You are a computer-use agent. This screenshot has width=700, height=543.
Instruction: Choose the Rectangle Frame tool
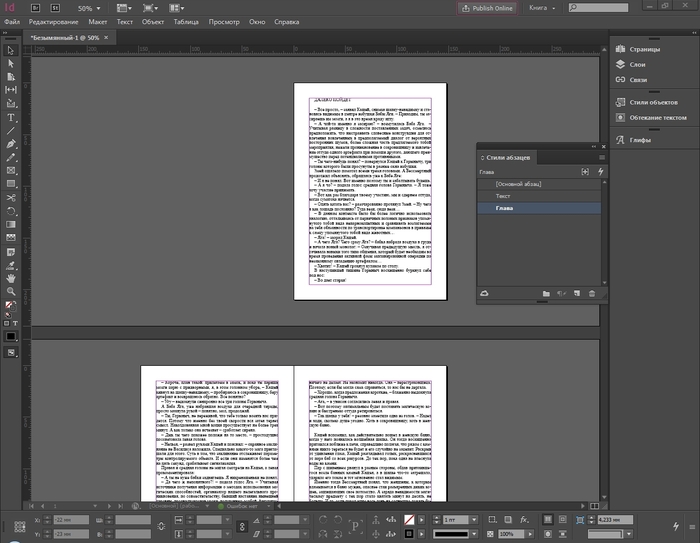coord(11,171)
